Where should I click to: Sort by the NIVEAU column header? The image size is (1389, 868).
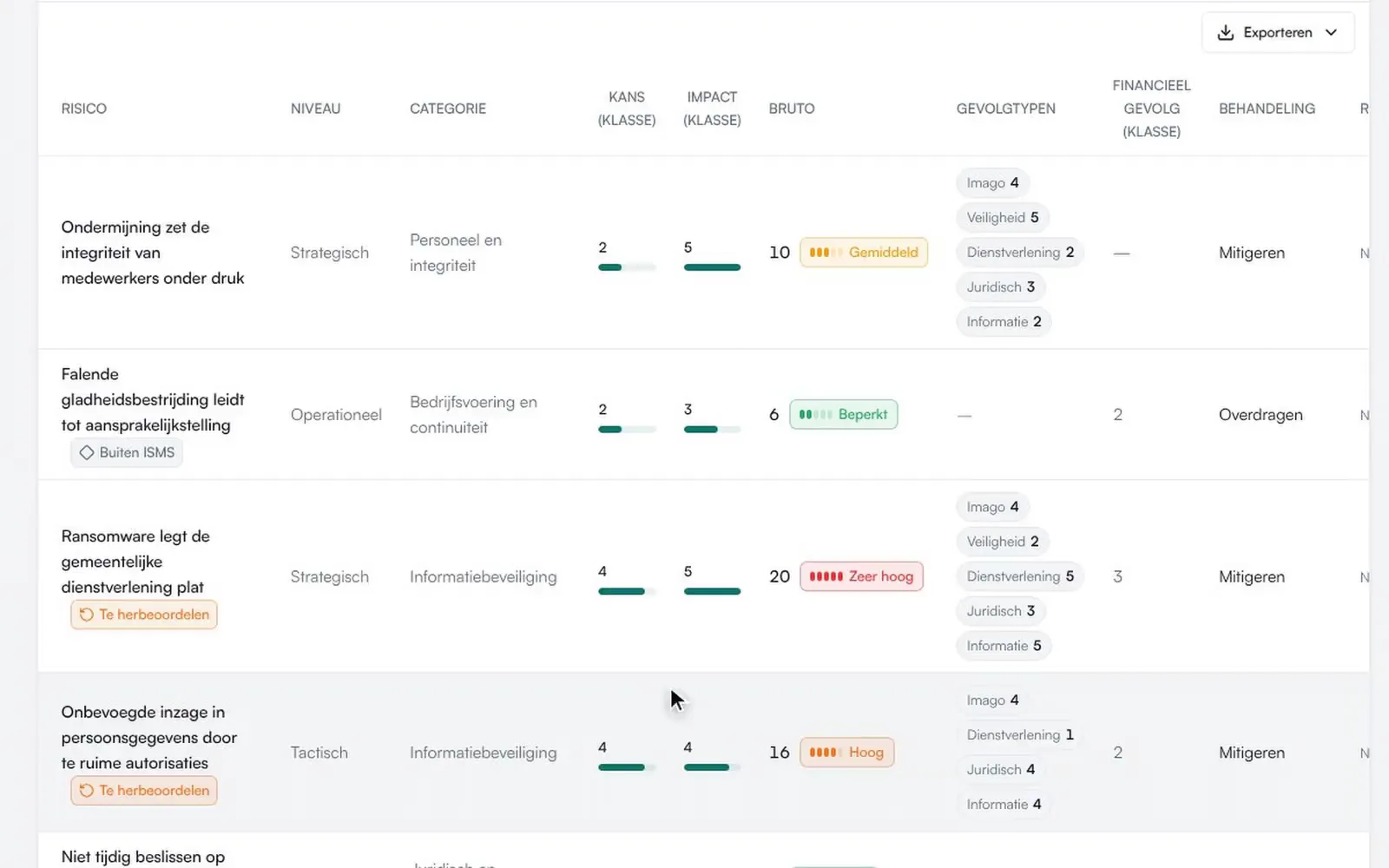click(315, 108)
